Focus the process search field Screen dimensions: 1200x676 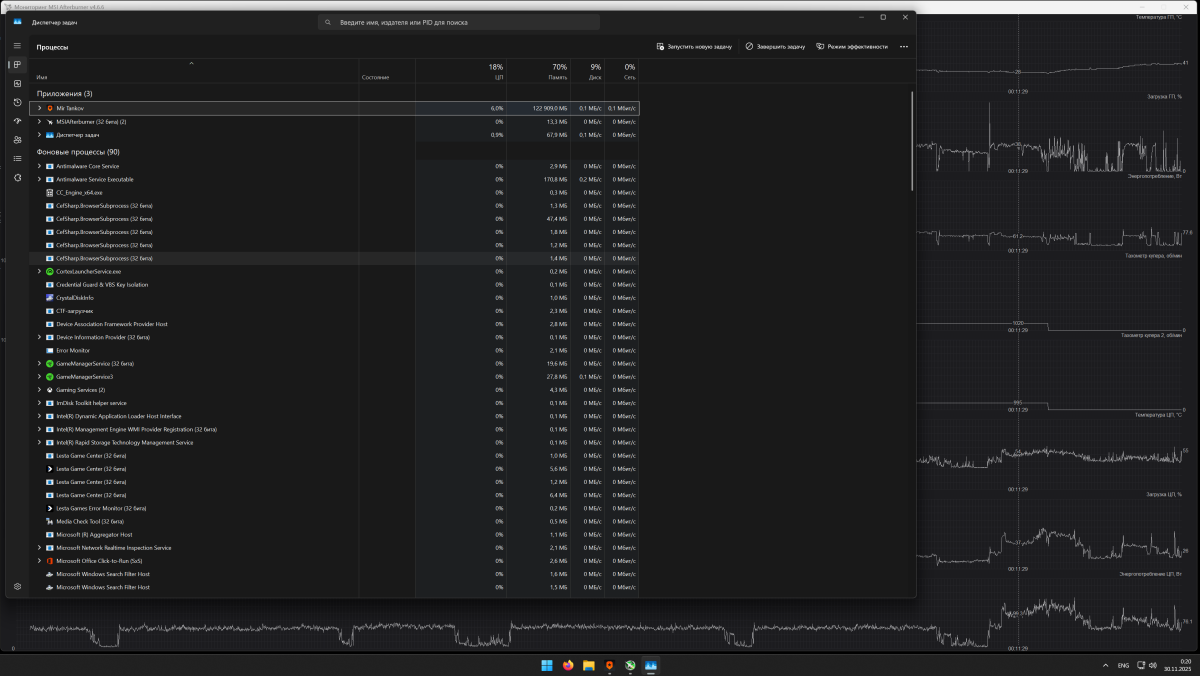pyautogui.click(x=460, y=22)
